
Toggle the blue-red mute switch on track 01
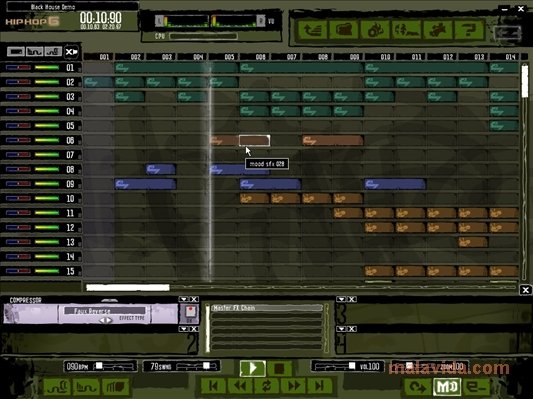[x=18, y=67]
